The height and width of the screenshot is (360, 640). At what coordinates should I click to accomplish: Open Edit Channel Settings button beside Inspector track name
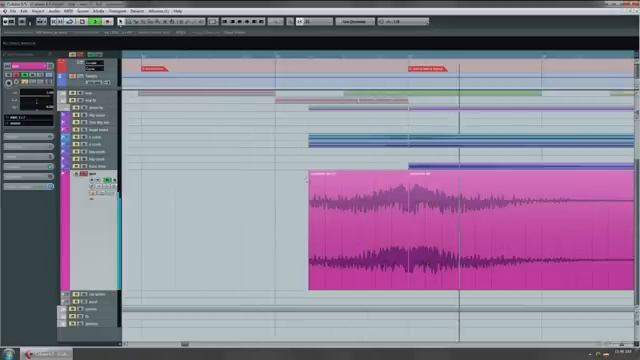tap(50, 66)
